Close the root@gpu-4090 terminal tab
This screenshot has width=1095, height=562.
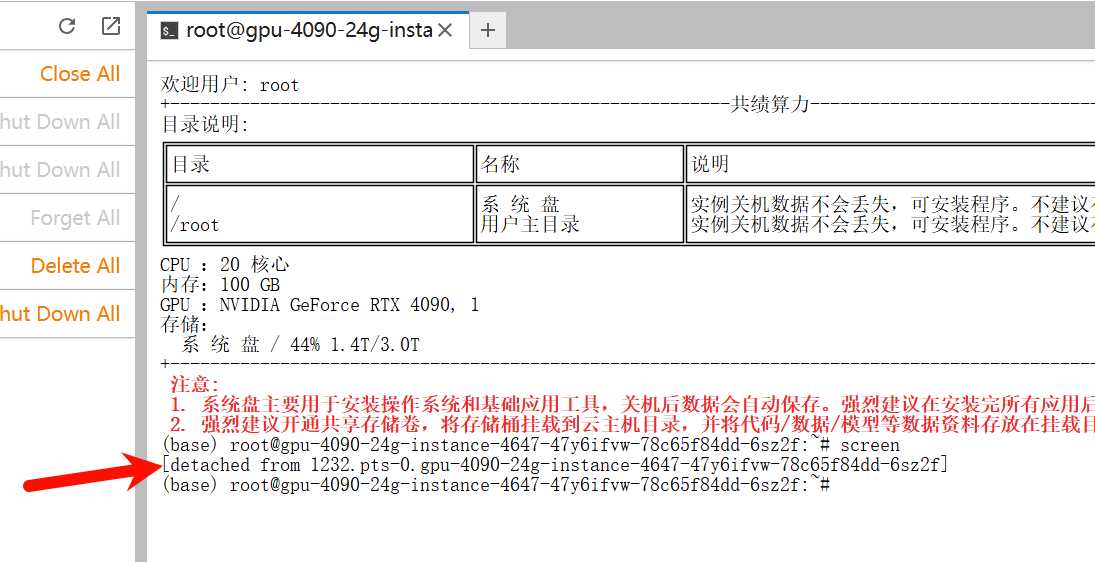pyautogui.click(x=445, y=30)
